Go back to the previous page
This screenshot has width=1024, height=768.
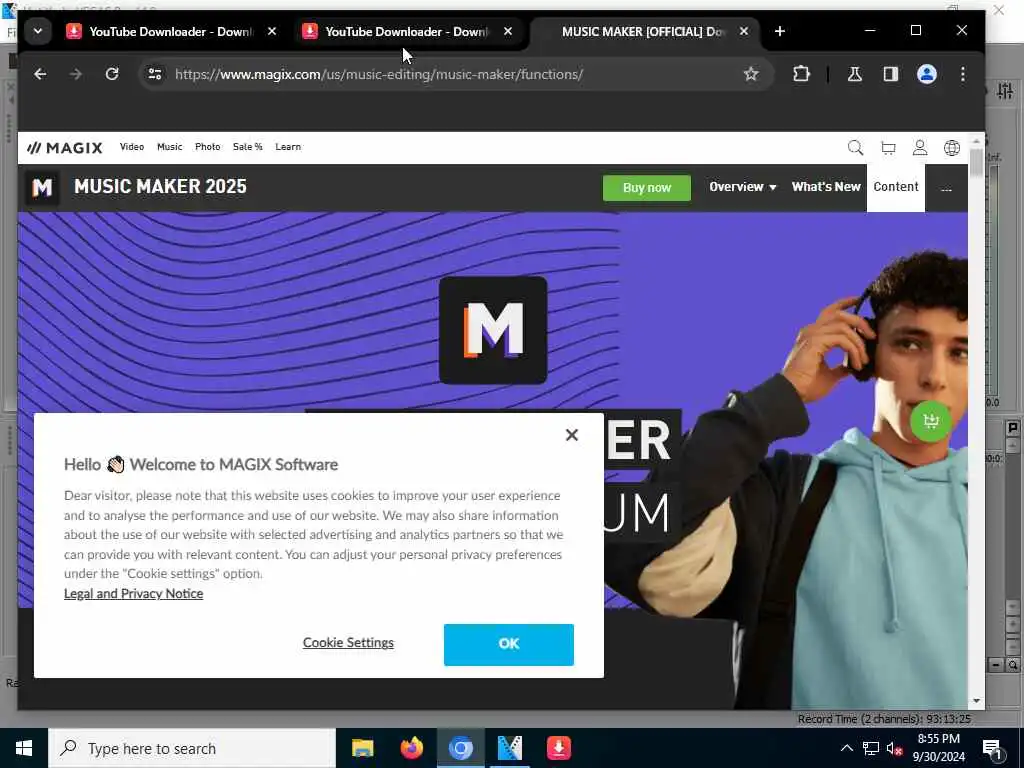(40, 74)
